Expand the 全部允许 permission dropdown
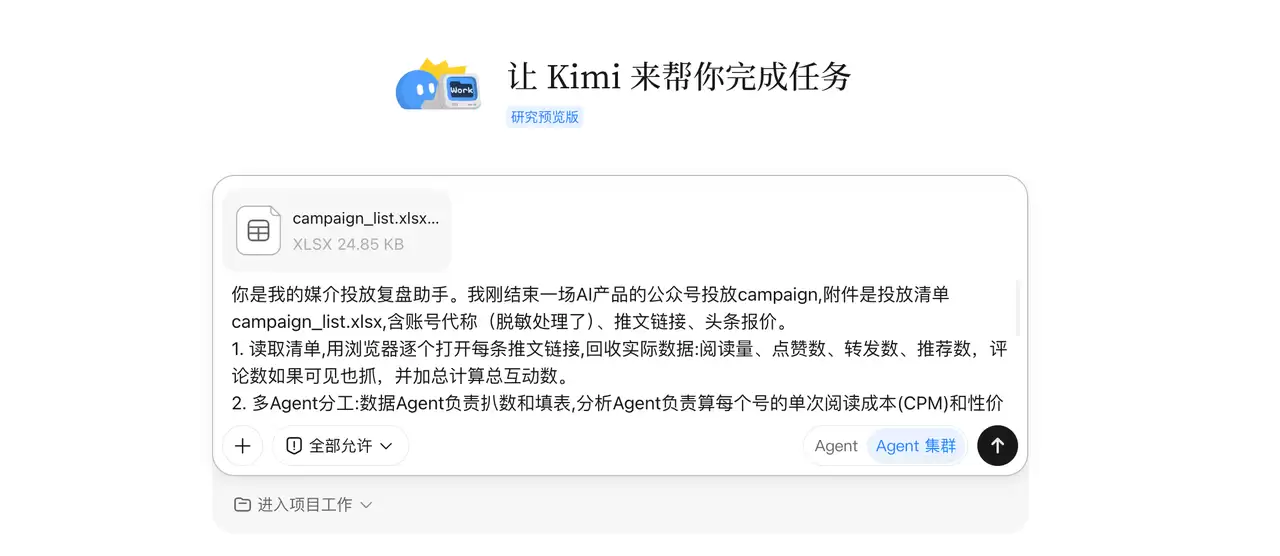 pos(341,446)
